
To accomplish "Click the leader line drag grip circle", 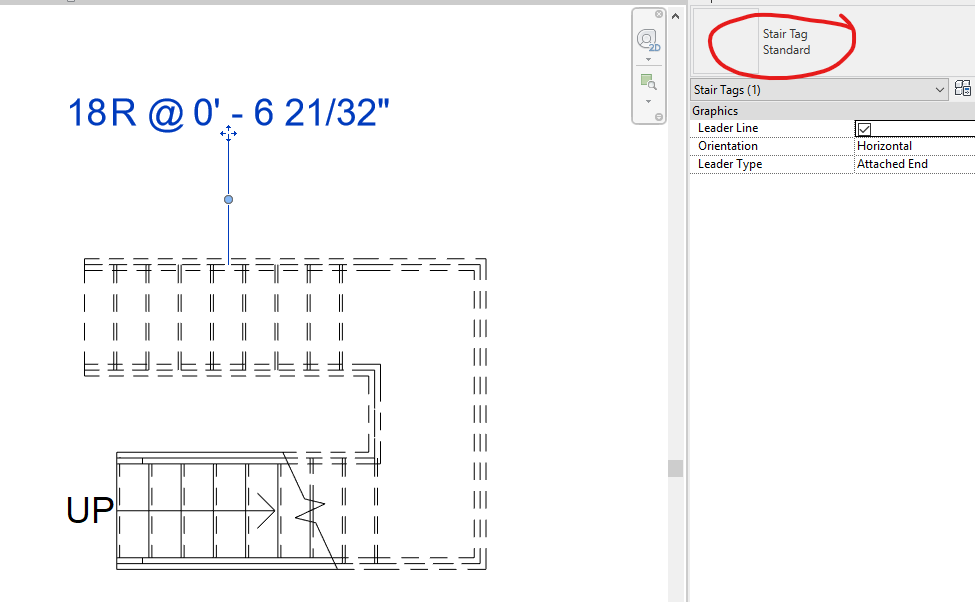I will point(228,200).
